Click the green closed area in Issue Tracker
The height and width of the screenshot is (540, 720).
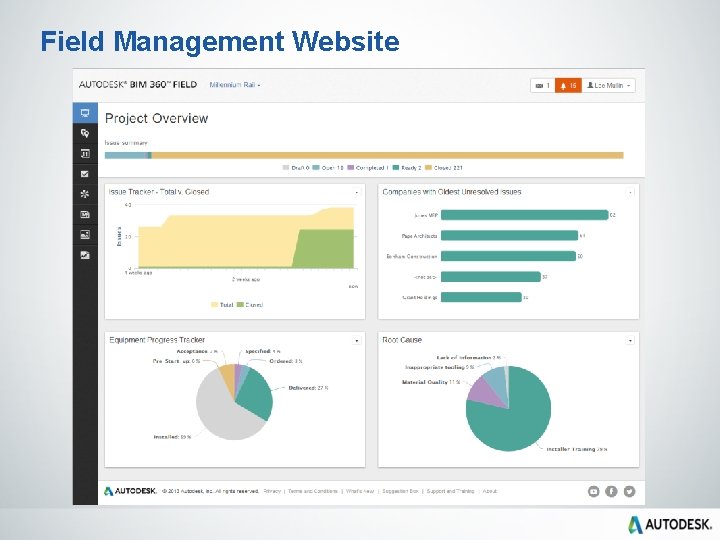(x=326, y=250)
